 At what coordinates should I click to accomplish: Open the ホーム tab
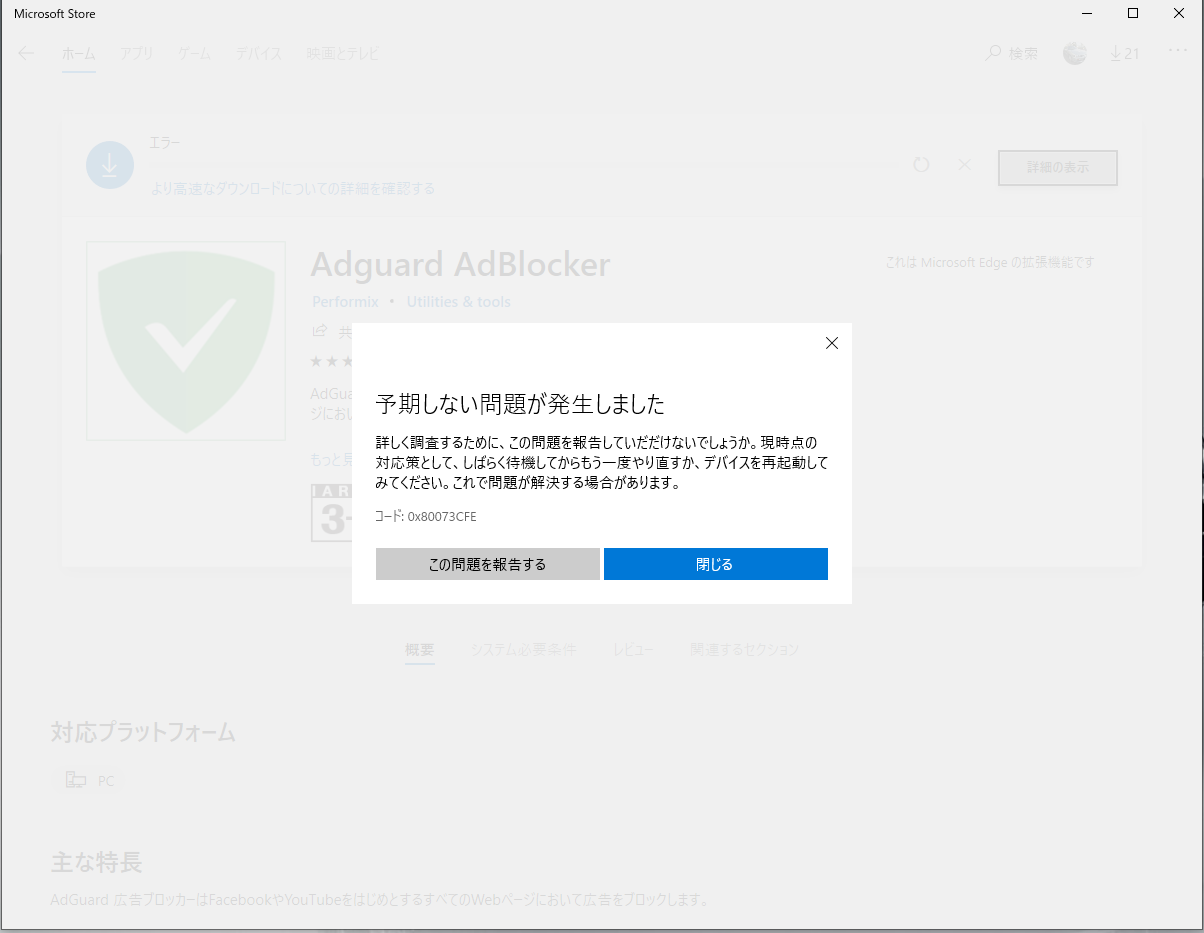(79, 54)
